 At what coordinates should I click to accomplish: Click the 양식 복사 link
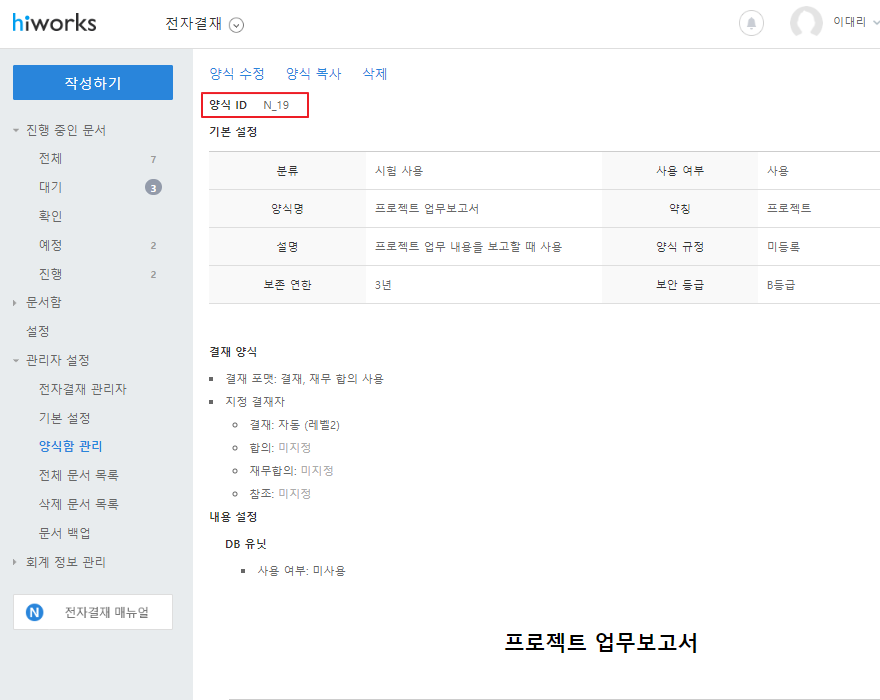(313, 74)
